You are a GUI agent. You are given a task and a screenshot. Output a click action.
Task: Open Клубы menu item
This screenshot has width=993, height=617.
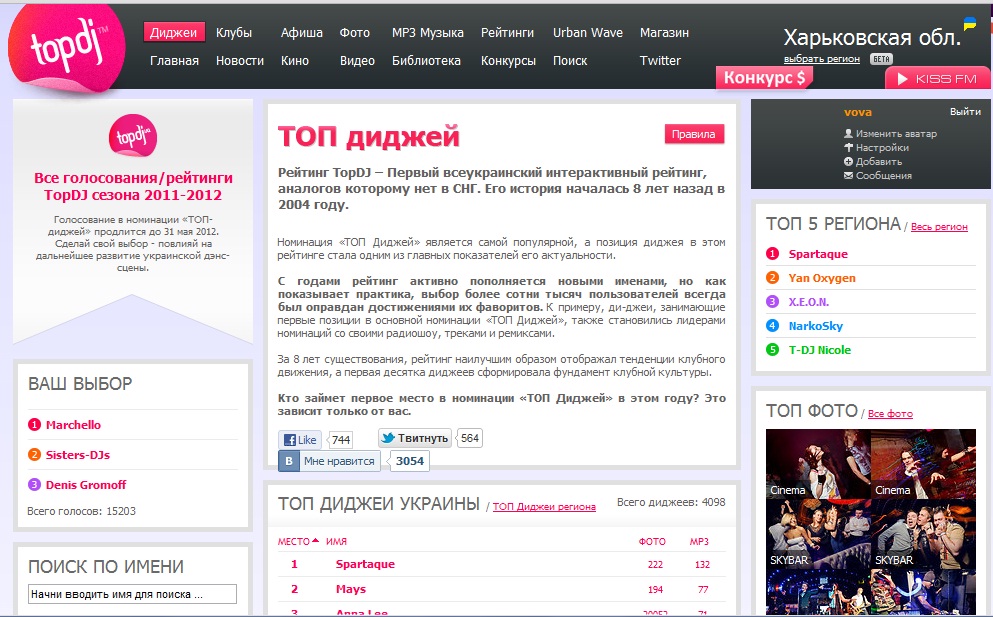tap(234, 32)
